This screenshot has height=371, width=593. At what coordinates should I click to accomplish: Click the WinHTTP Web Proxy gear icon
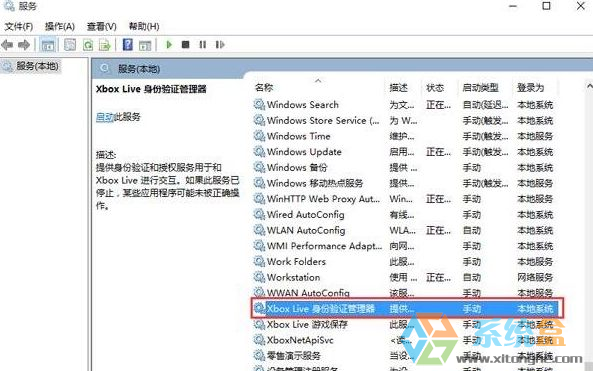coord(259,199)
